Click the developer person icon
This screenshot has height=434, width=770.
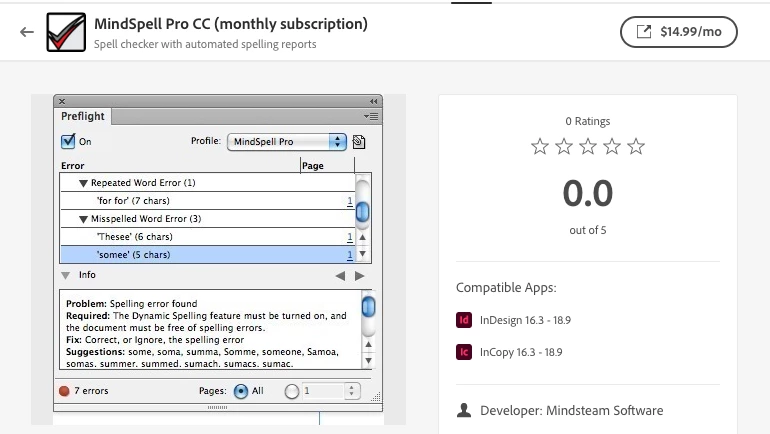coord(464,410)
